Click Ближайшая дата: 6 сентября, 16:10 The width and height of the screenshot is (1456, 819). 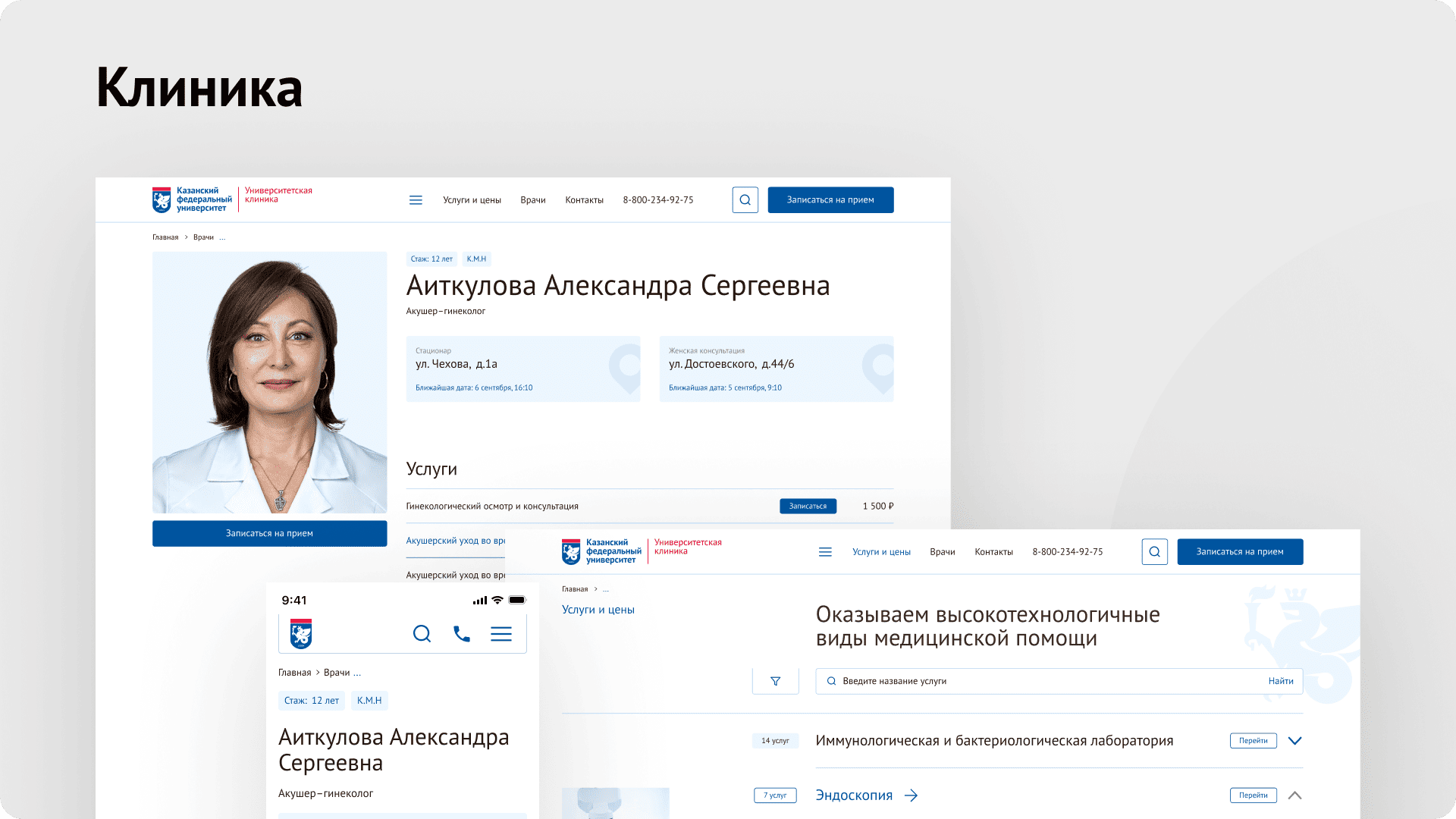point(474,388)
